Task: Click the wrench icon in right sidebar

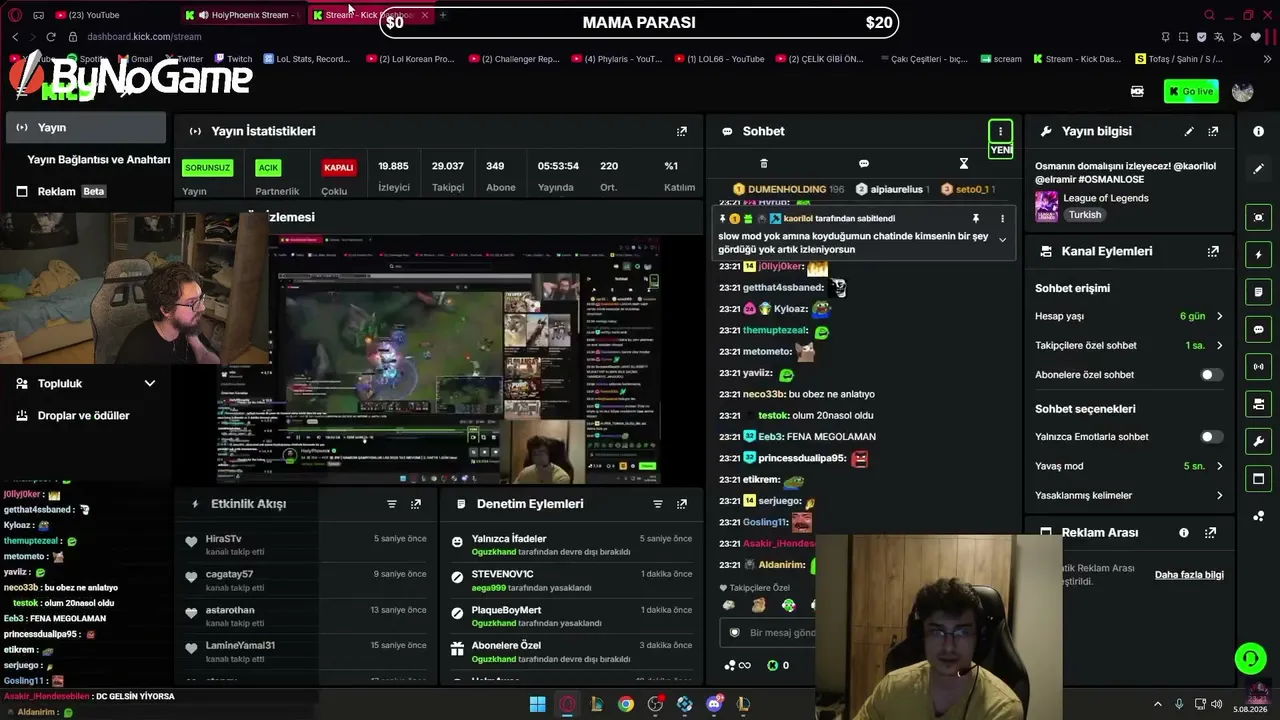Action: [1258, 441]
